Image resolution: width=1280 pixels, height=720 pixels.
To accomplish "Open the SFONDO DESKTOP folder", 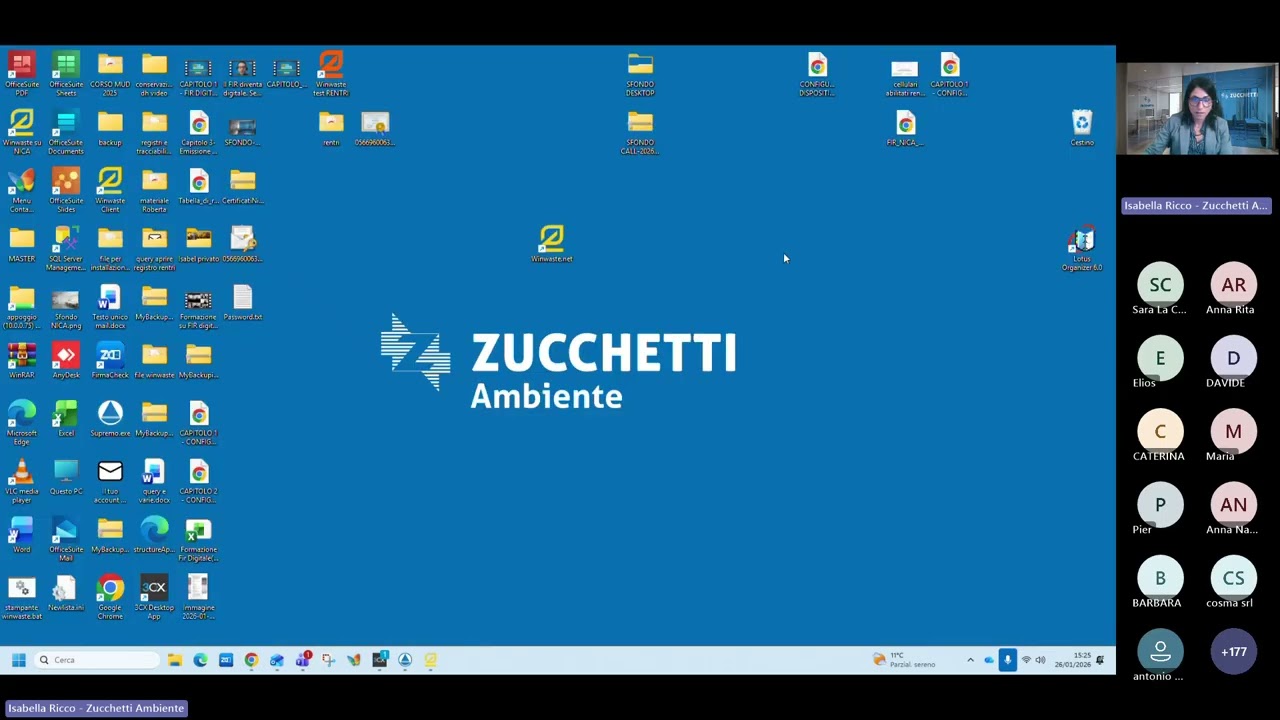I will point(640,74).
